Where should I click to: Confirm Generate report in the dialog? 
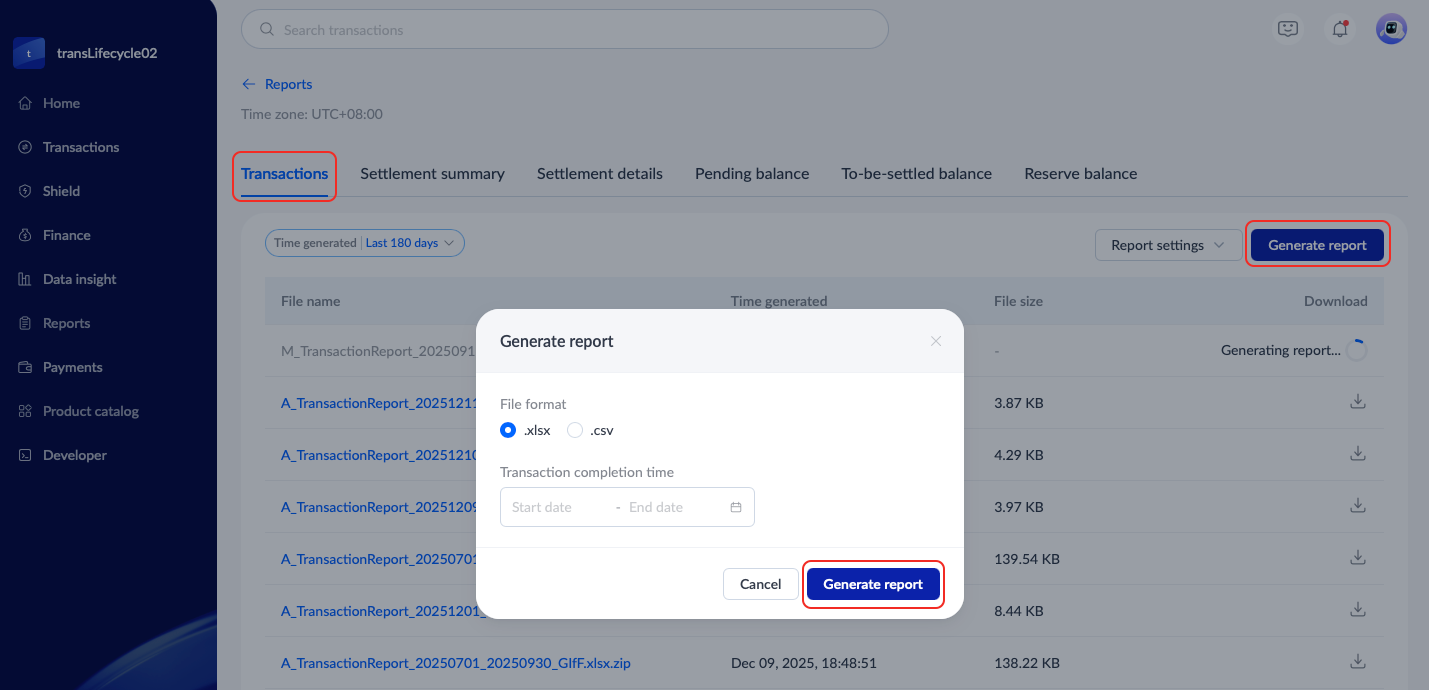tap(873, 584)
